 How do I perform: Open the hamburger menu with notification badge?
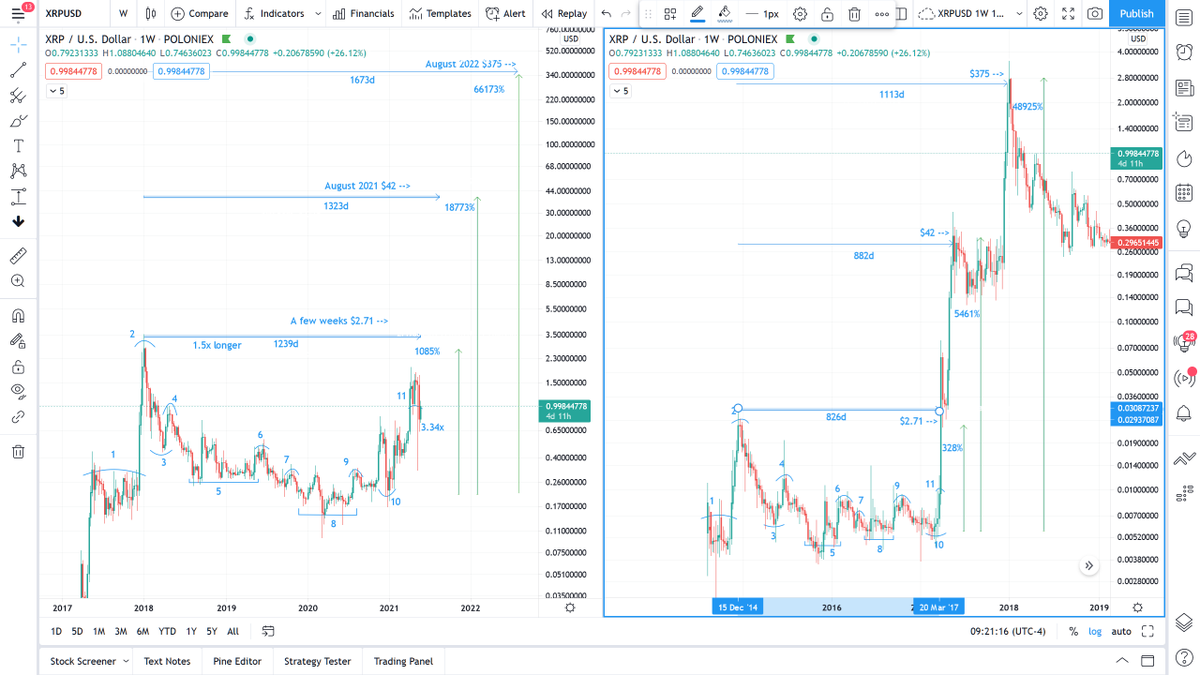pyautogui.click(x=19, y=13)
